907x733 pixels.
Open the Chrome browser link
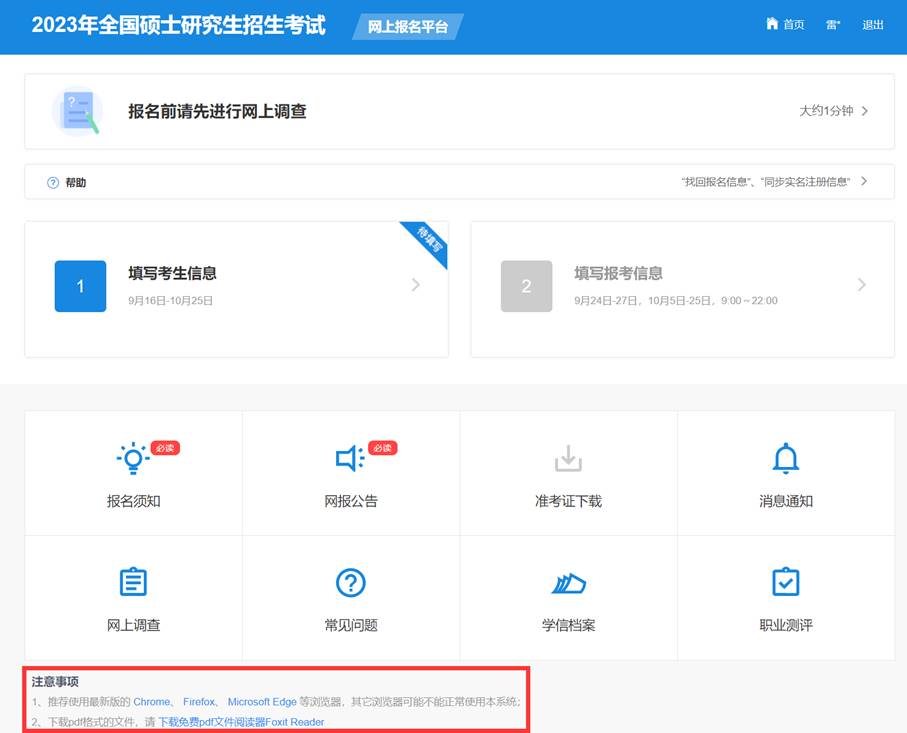click(152, 702)
